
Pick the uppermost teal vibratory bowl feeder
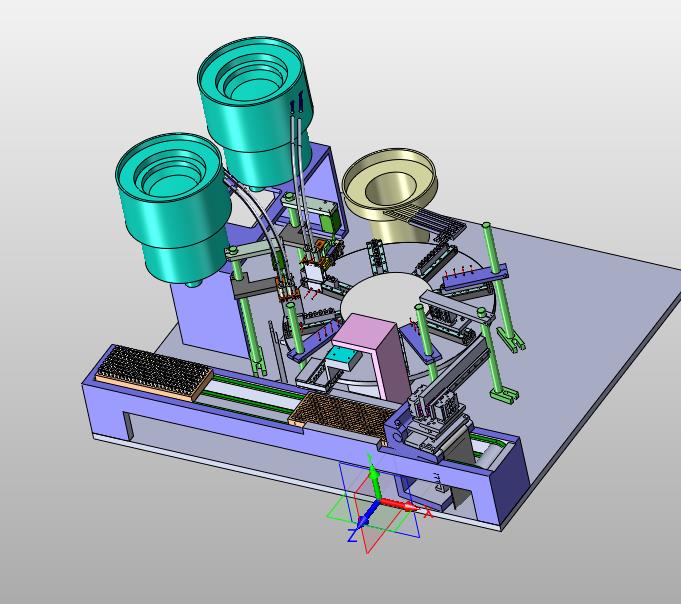[255, 113]
